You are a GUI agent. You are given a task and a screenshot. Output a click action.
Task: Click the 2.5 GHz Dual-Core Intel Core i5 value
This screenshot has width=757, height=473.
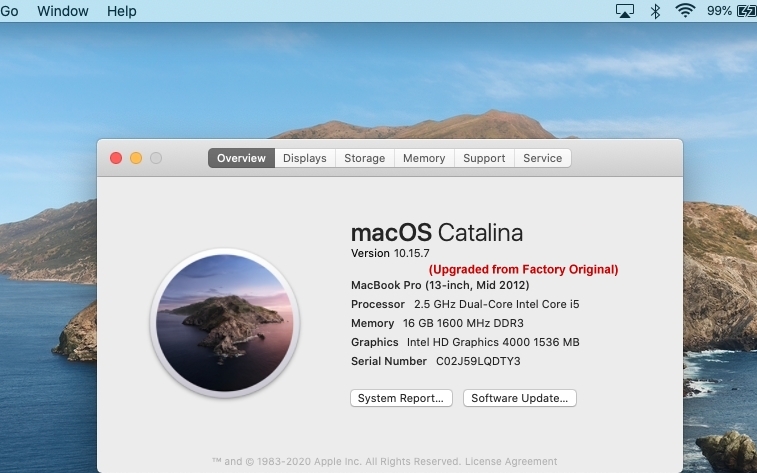pyautogui.click(x=496, y=304)
